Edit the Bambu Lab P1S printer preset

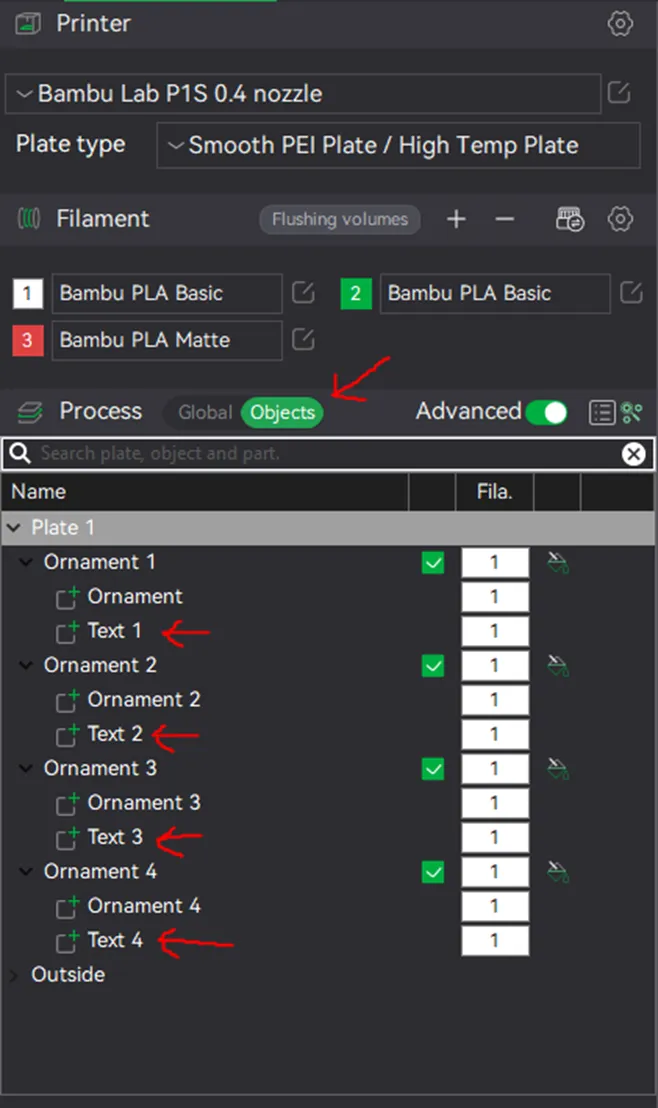pos(618,93)
